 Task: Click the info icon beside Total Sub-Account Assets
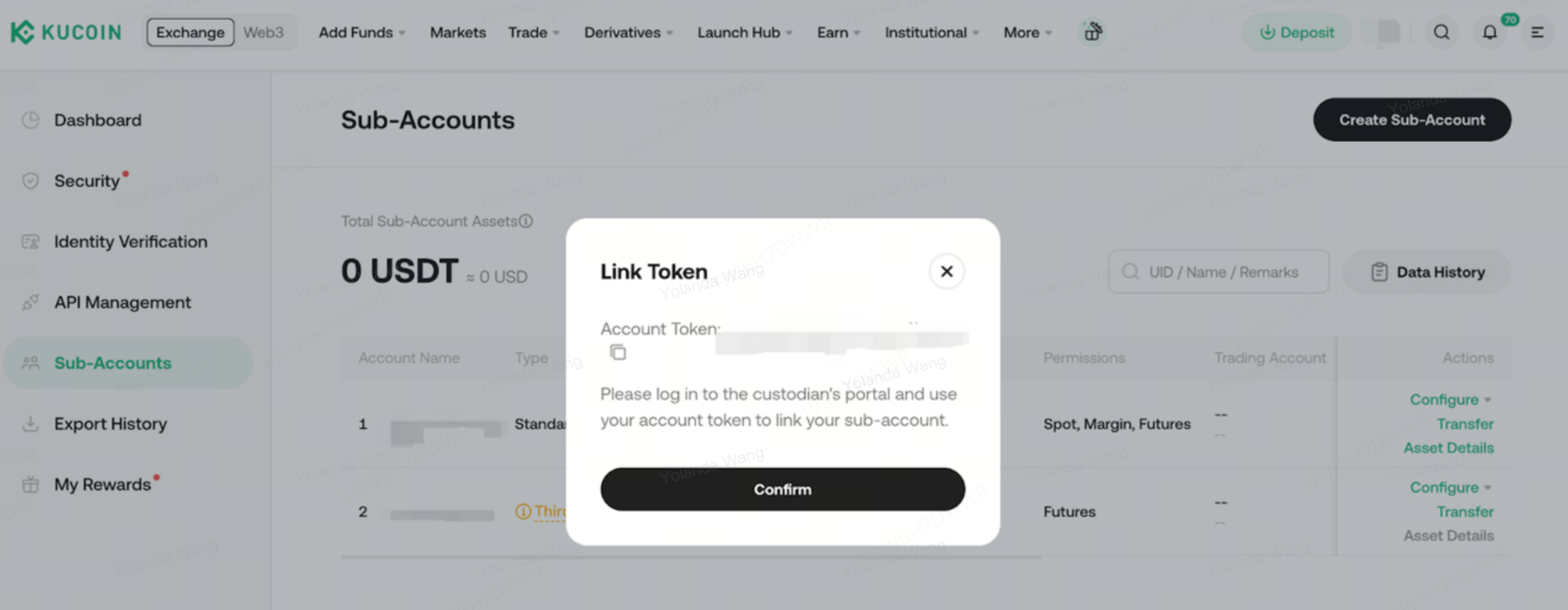tap(526, 221)
